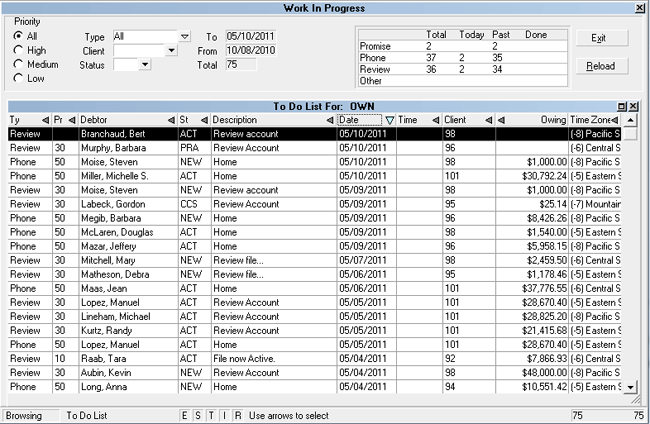Click the sort arrow left of Owing
Screen dimensions: 650x424
tap(501, 120)
